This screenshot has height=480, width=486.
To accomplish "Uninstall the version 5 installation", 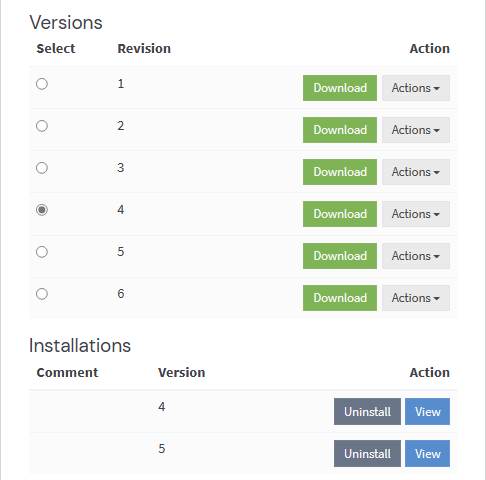I will [x=367, y=454].
